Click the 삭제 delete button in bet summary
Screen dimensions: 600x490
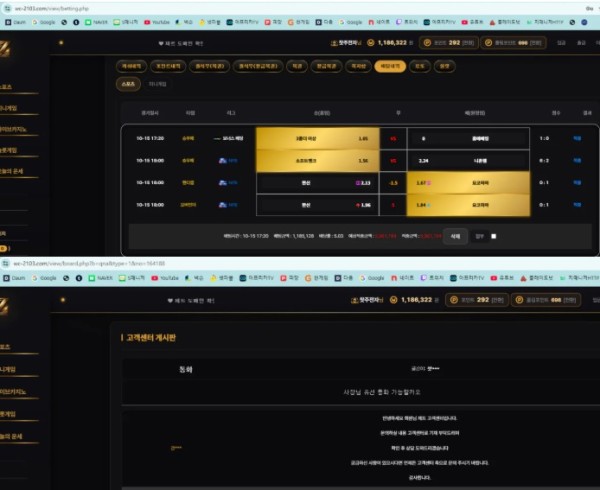click(455, 236)
